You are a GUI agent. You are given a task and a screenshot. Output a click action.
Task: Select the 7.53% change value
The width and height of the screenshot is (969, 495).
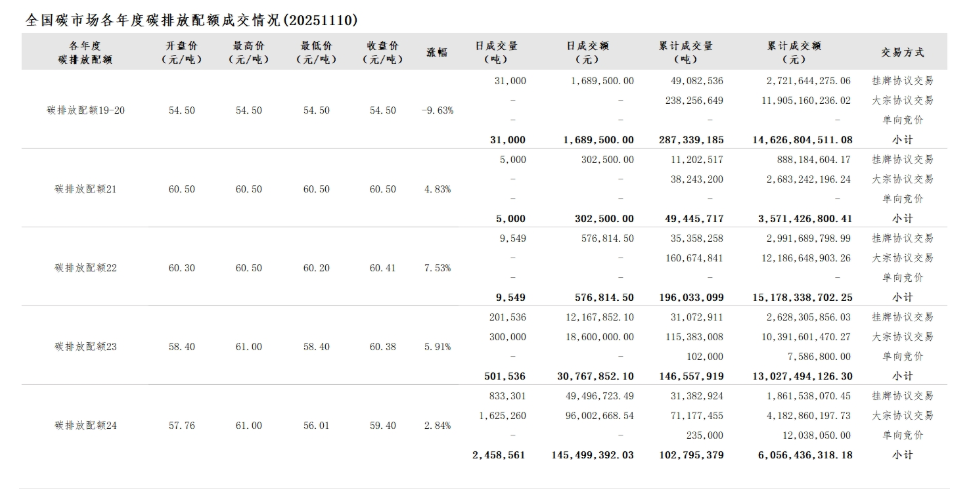(437, 268)
